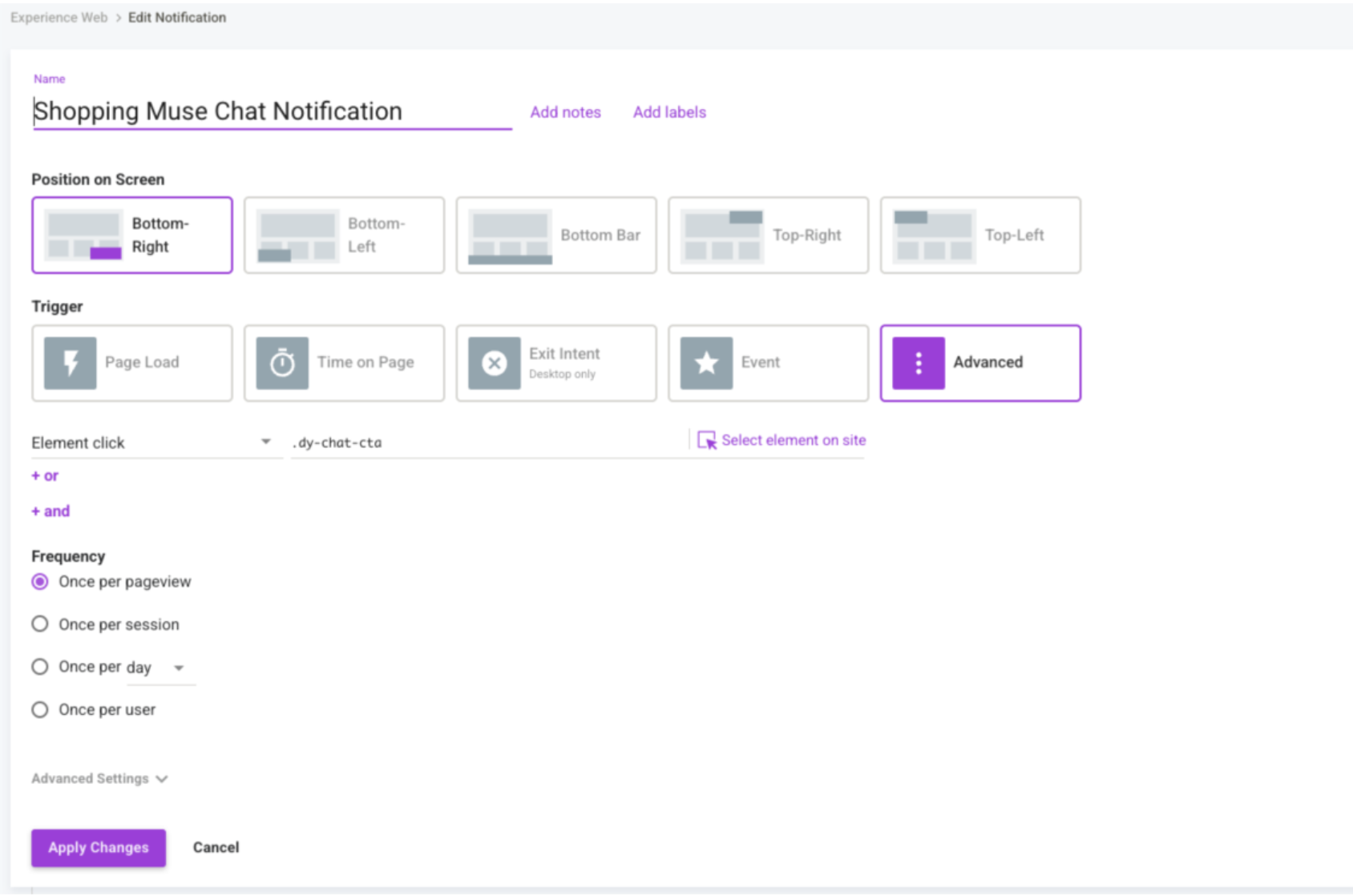Click the Page Load lightning bolt icon
This screenshot has height=896, width=1353.
[x=71, y=363]
